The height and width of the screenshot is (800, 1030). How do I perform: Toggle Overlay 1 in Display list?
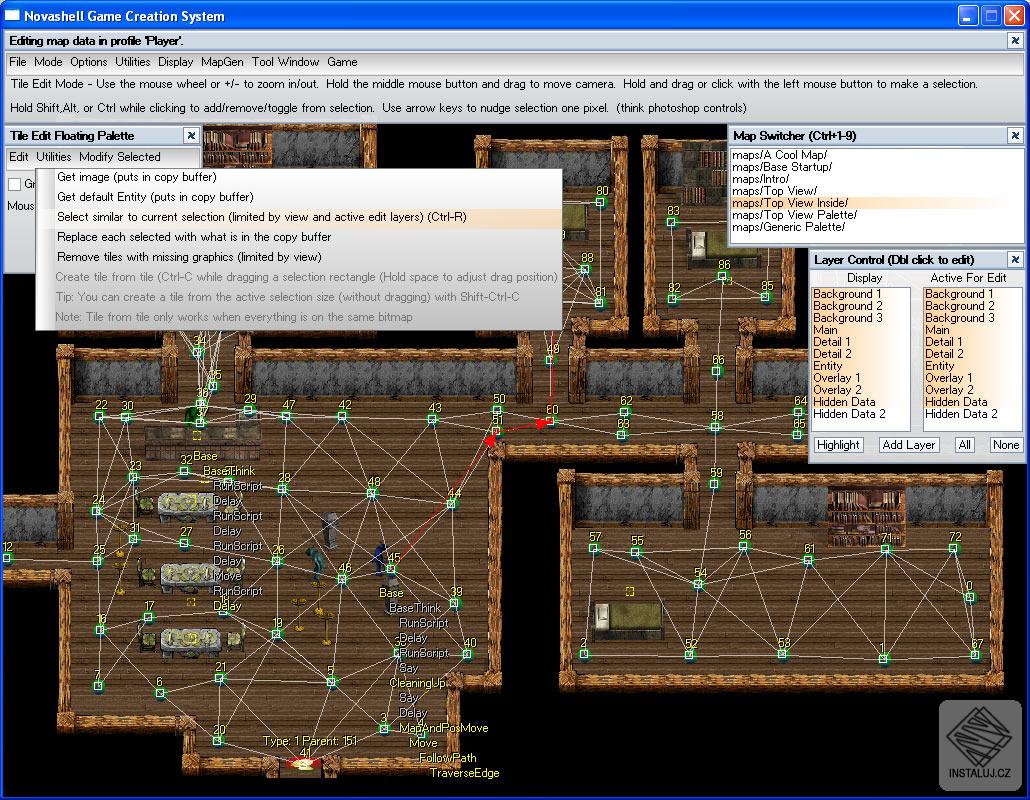tap(861, 378)
